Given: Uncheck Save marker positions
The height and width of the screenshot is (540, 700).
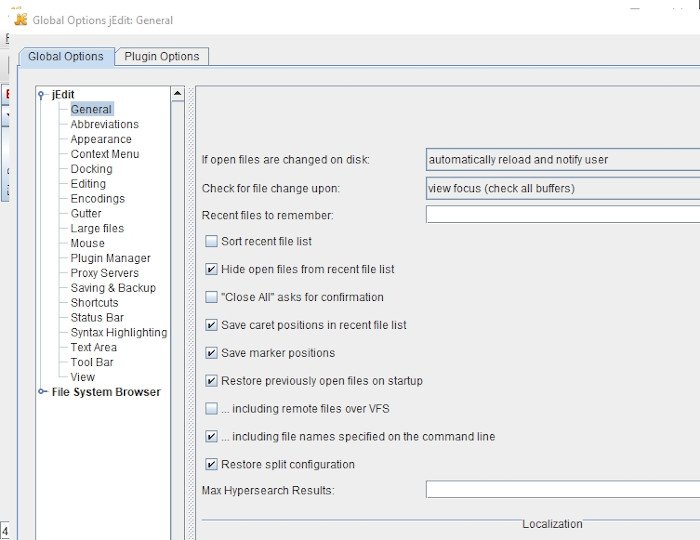Looking at the screenshot, I should tap(211, 353).
